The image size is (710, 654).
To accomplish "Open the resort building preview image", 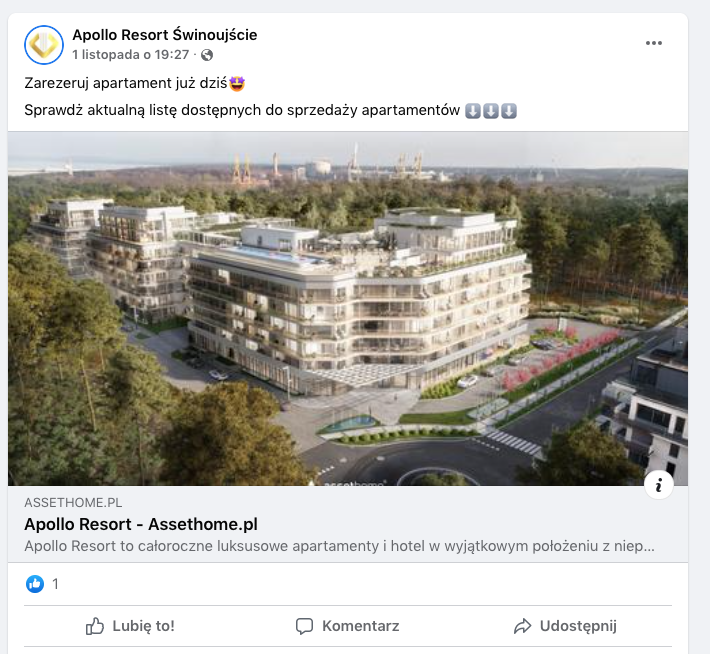I will (x=348, y=309).
